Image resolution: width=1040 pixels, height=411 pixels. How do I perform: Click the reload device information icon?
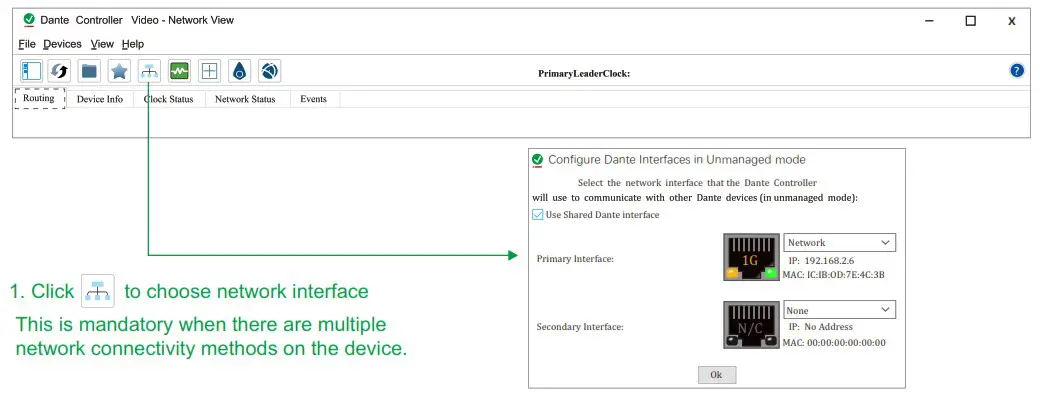tap(60, 70)
